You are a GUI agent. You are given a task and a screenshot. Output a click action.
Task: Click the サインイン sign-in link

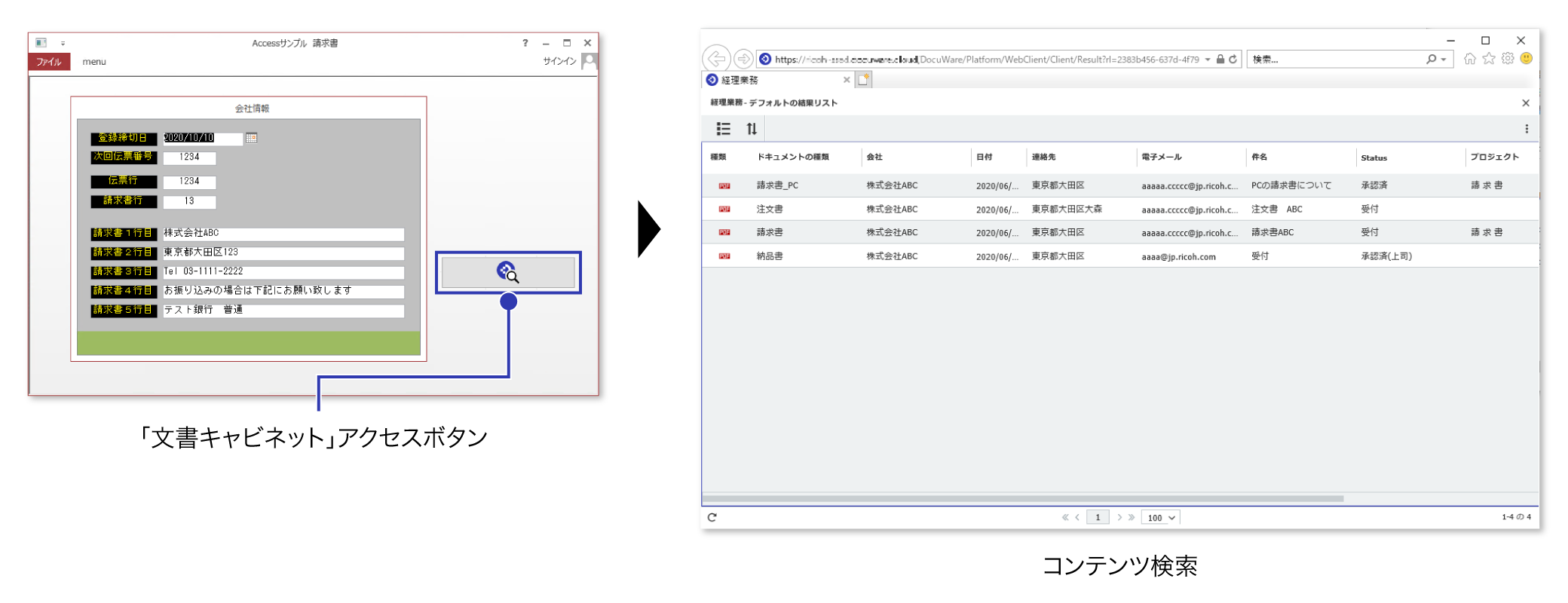(559, 62)
